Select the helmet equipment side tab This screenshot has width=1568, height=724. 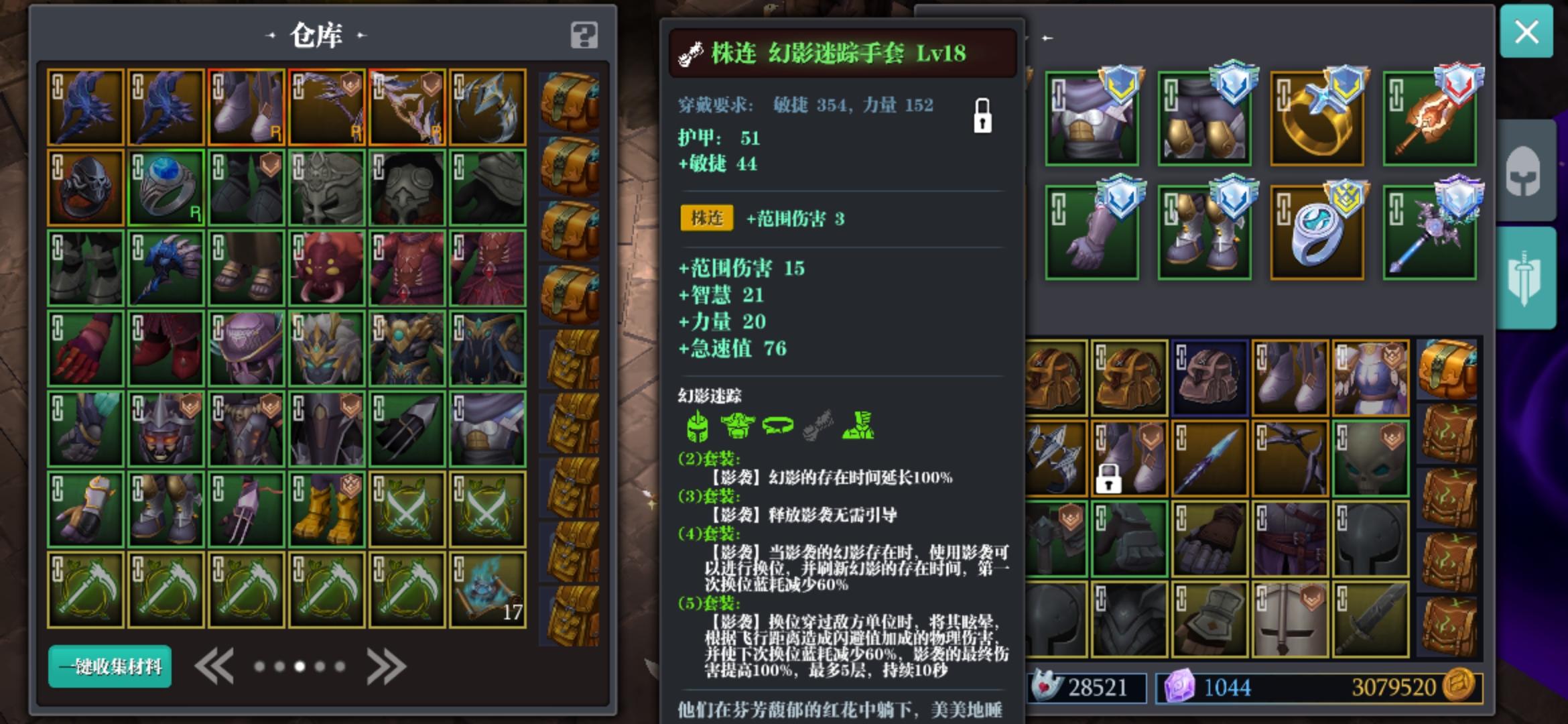click(1524, 171)
